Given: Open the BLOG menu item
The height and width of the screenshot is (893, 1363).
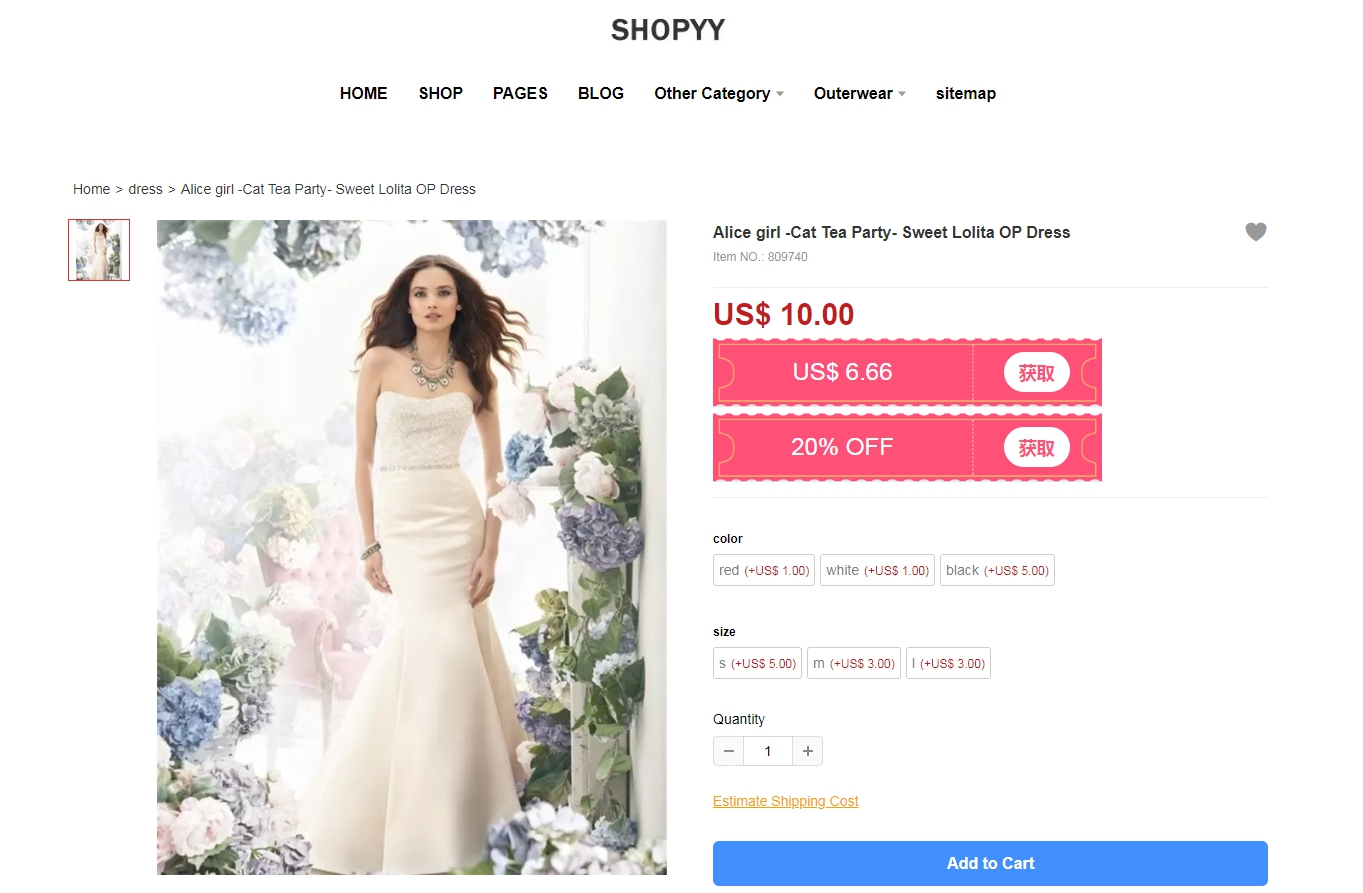Looking at the screenshot, I should click(601, 93).
